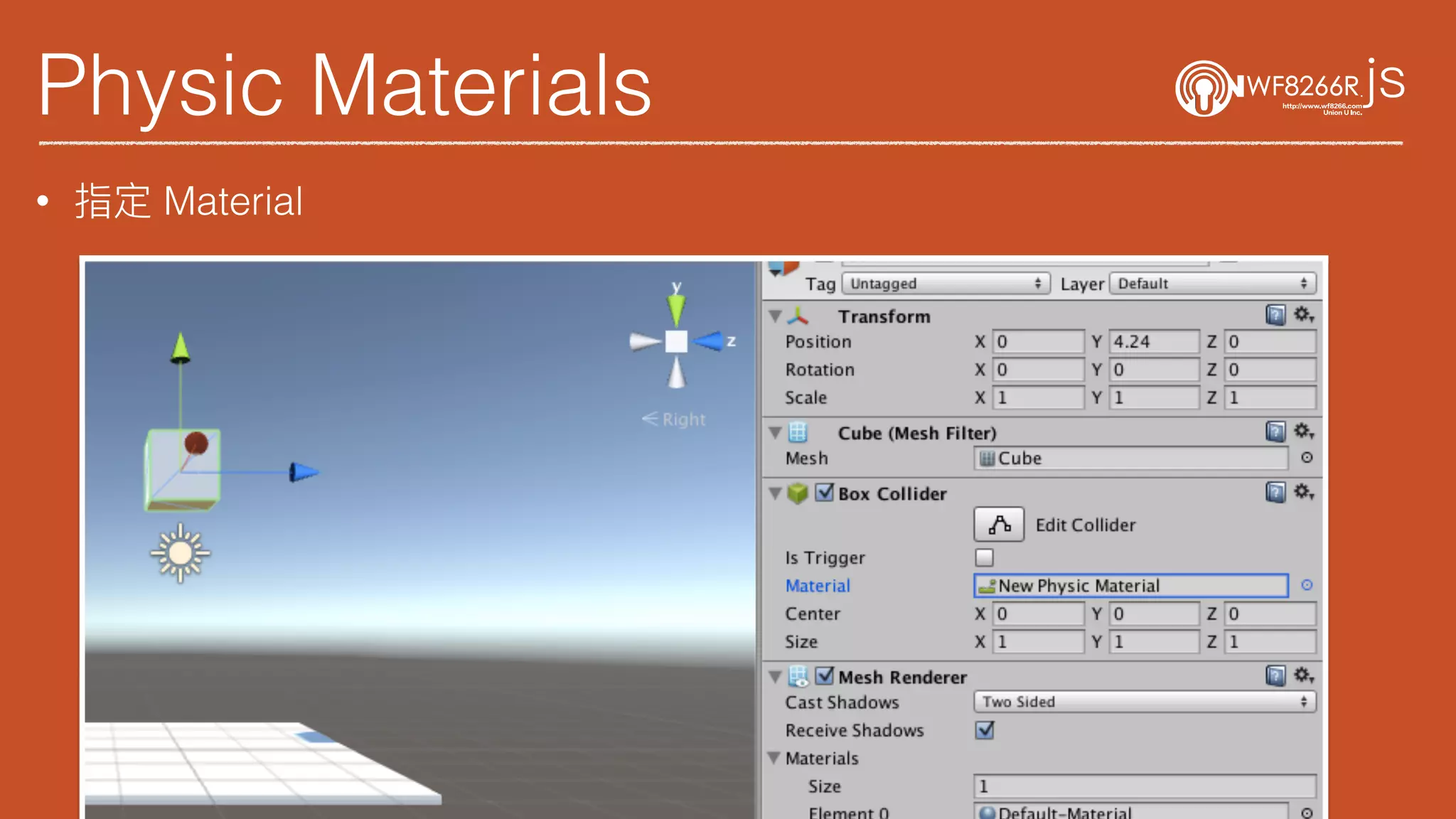Click the Box Collider title
This screenshot has height=819, width=1456.
click(x=892, y=493)
